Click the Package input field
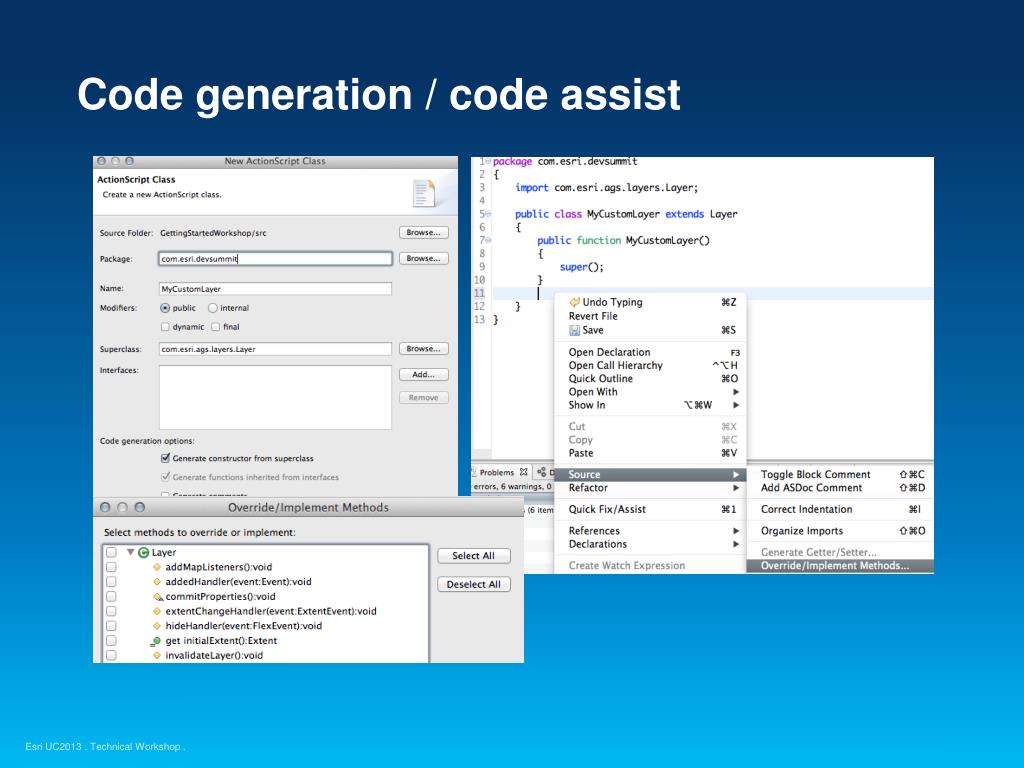Viewport: 1024px width, 768px height. pos(275,259)
